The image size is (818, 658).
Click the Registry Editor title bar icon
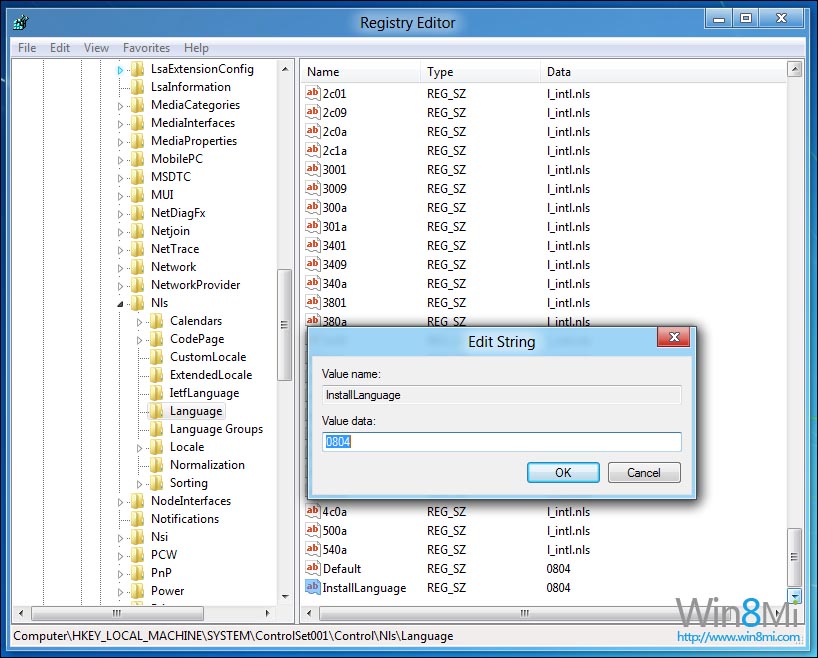(x=21, y=20)
